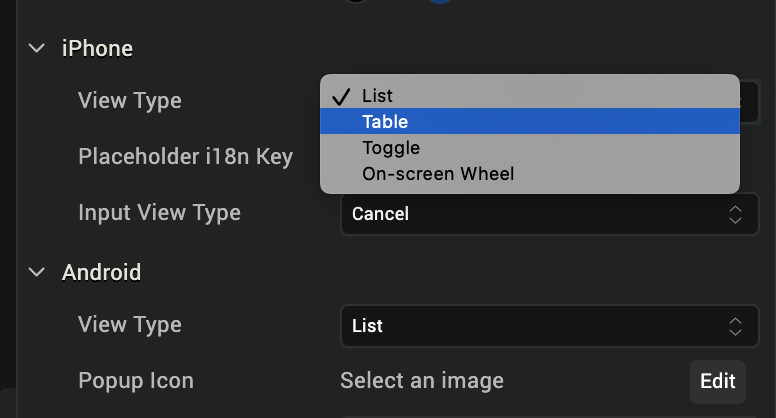Click the iPhone View Type label

[130, 101]
